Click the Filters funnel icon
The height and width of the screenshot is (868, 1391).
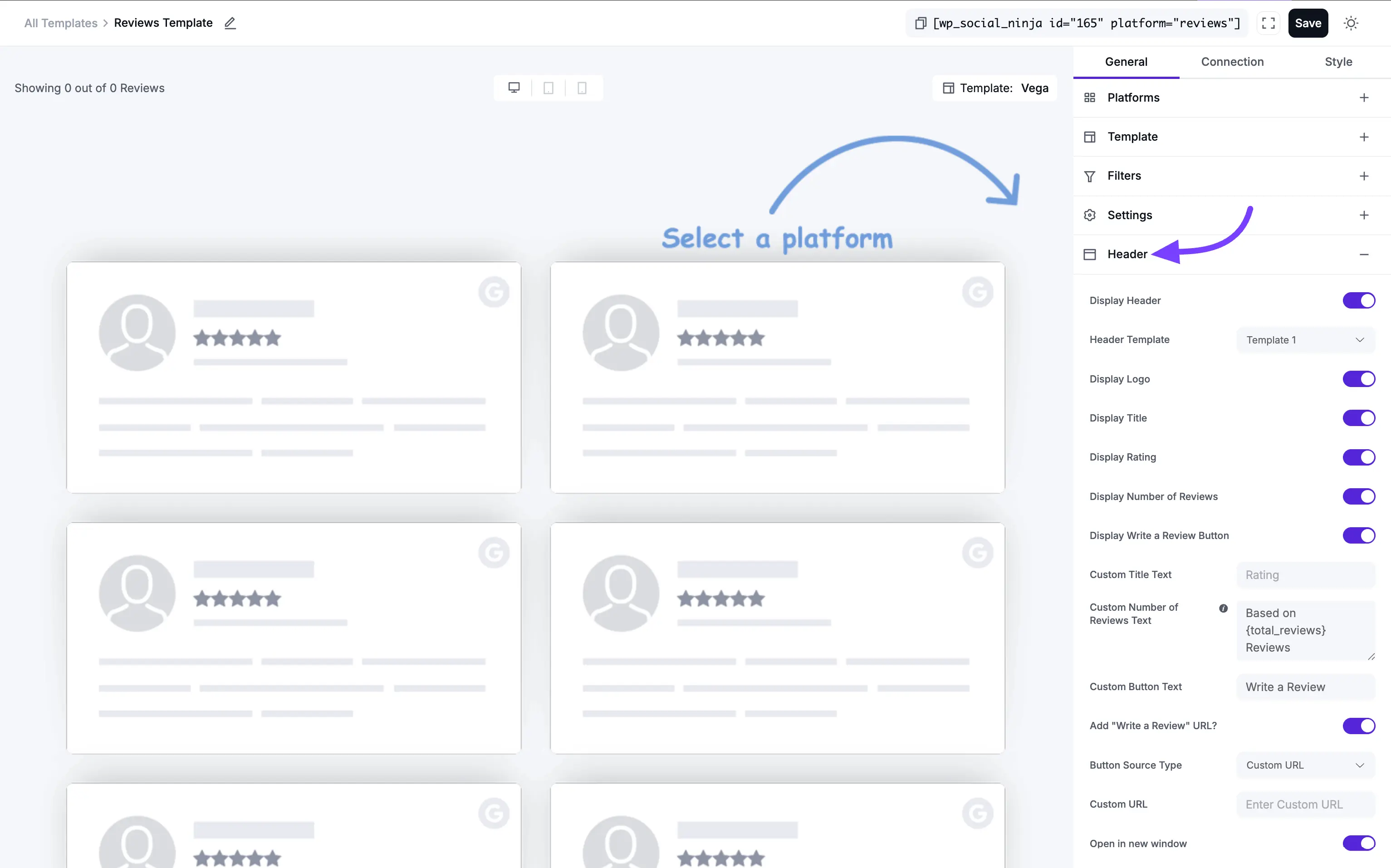tap(1090, 176)
